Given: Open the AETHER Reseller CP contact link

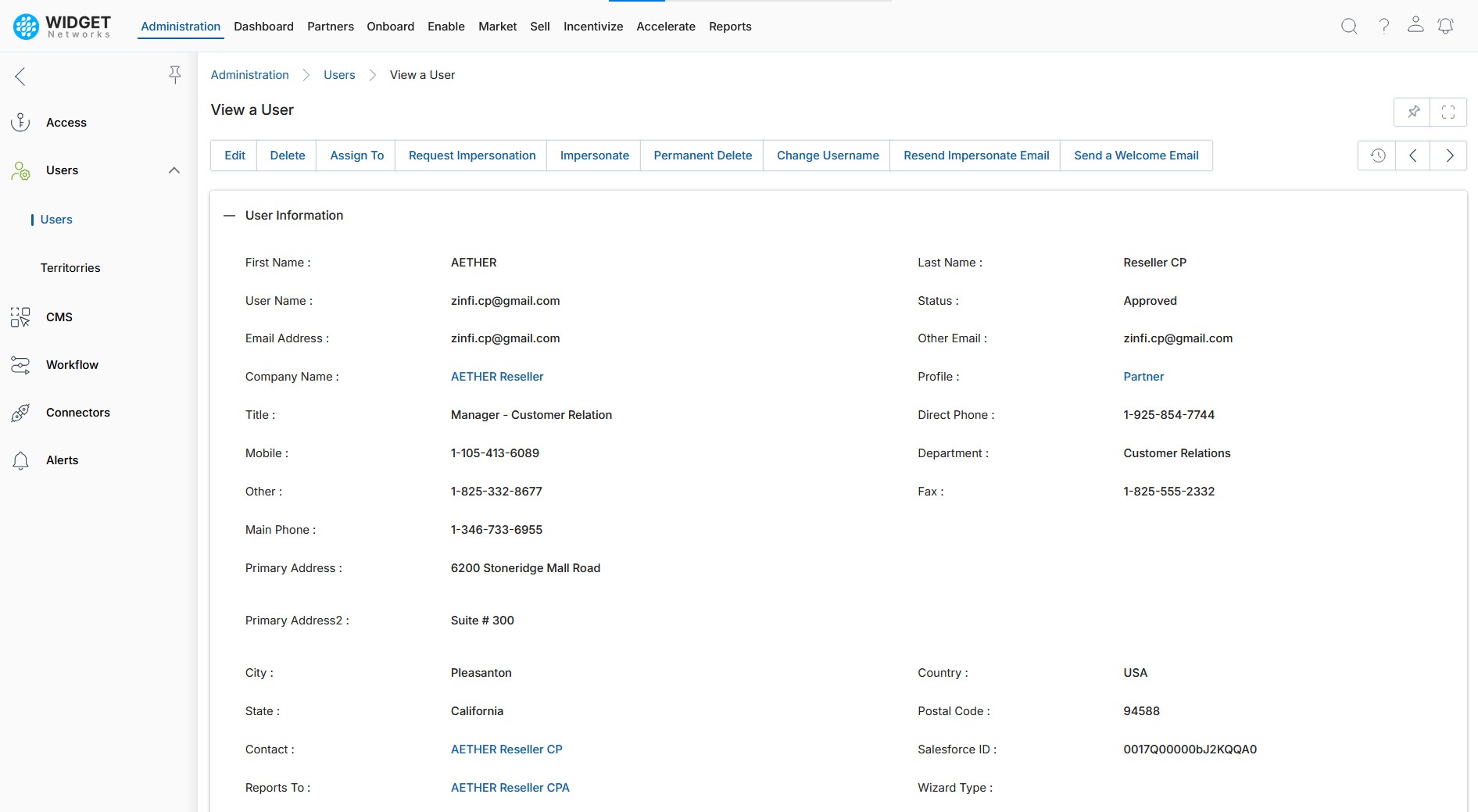Looking at the screenshot, I should [506, 749].
